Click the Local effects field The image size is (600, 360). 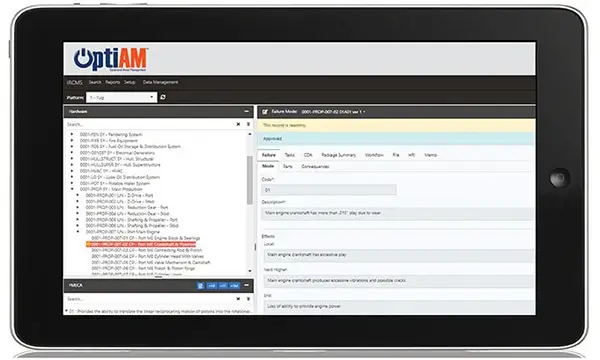click(x=398, y=255)
